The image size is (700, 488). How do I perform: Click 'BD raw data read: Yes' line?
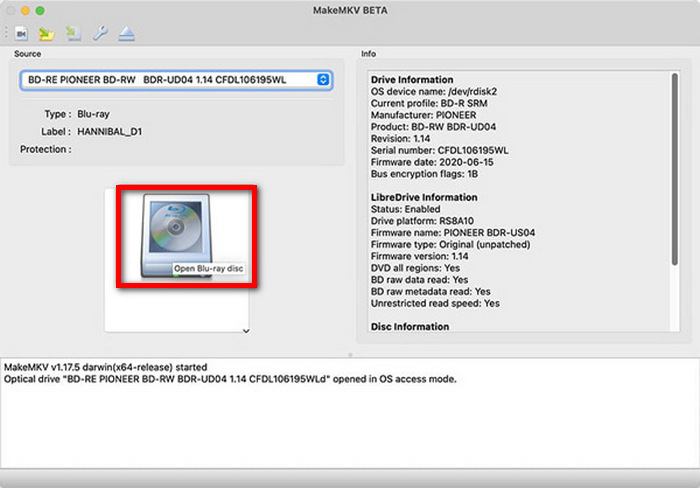click(420, 280)
